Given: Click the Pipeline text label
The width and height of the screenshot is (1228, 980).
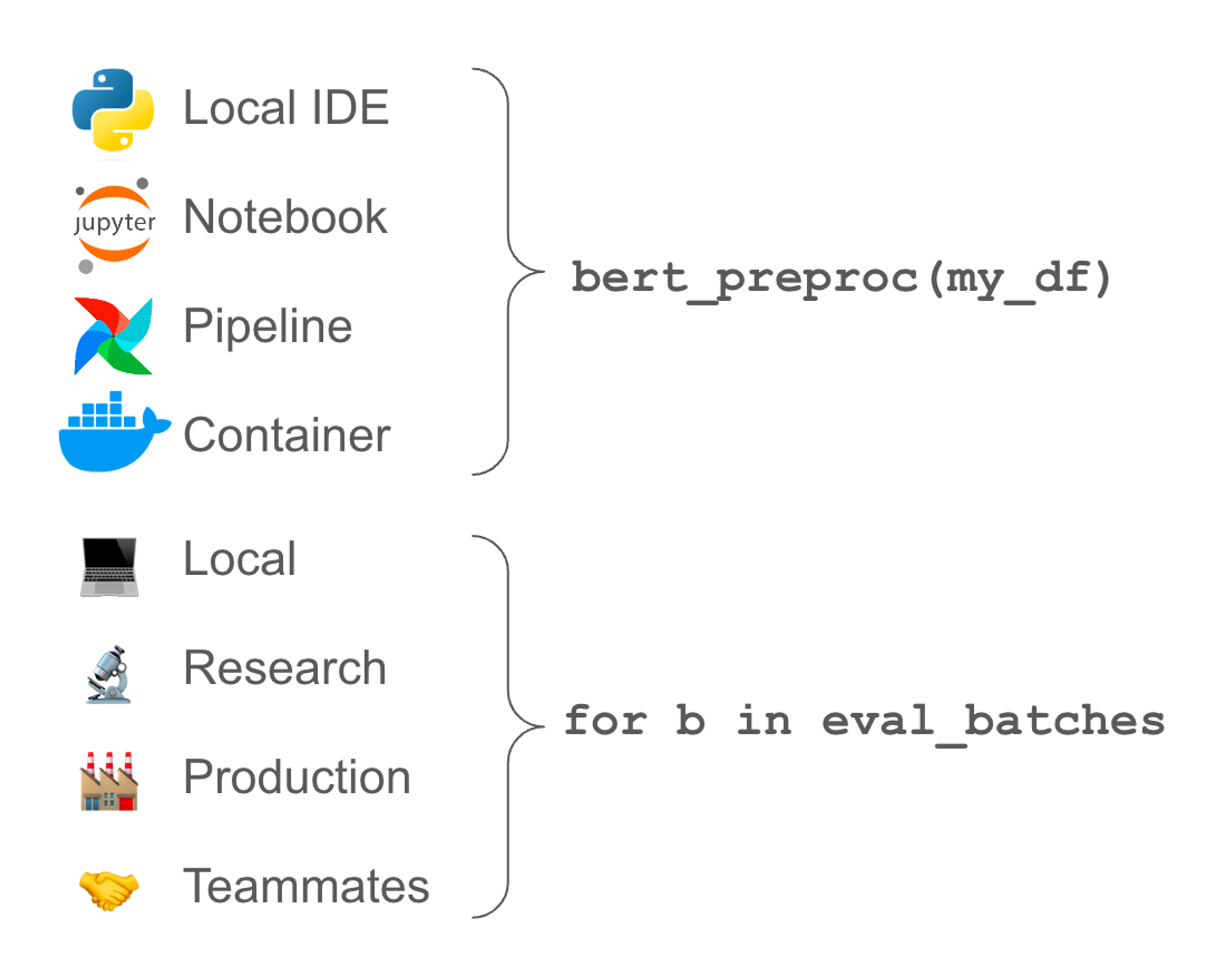Looking at the screenshot, I should click(x=268, y=326).
